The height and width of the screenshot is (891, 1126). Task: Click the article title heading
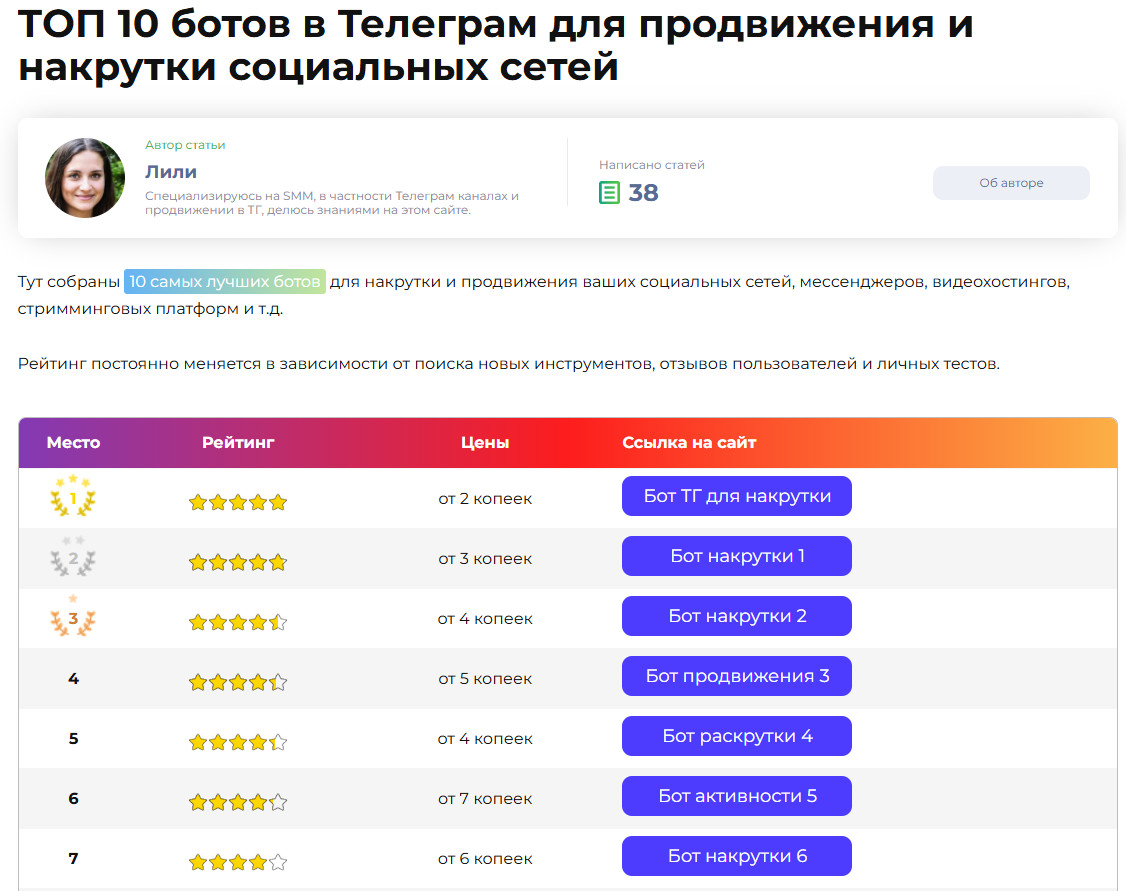[495, 45]
